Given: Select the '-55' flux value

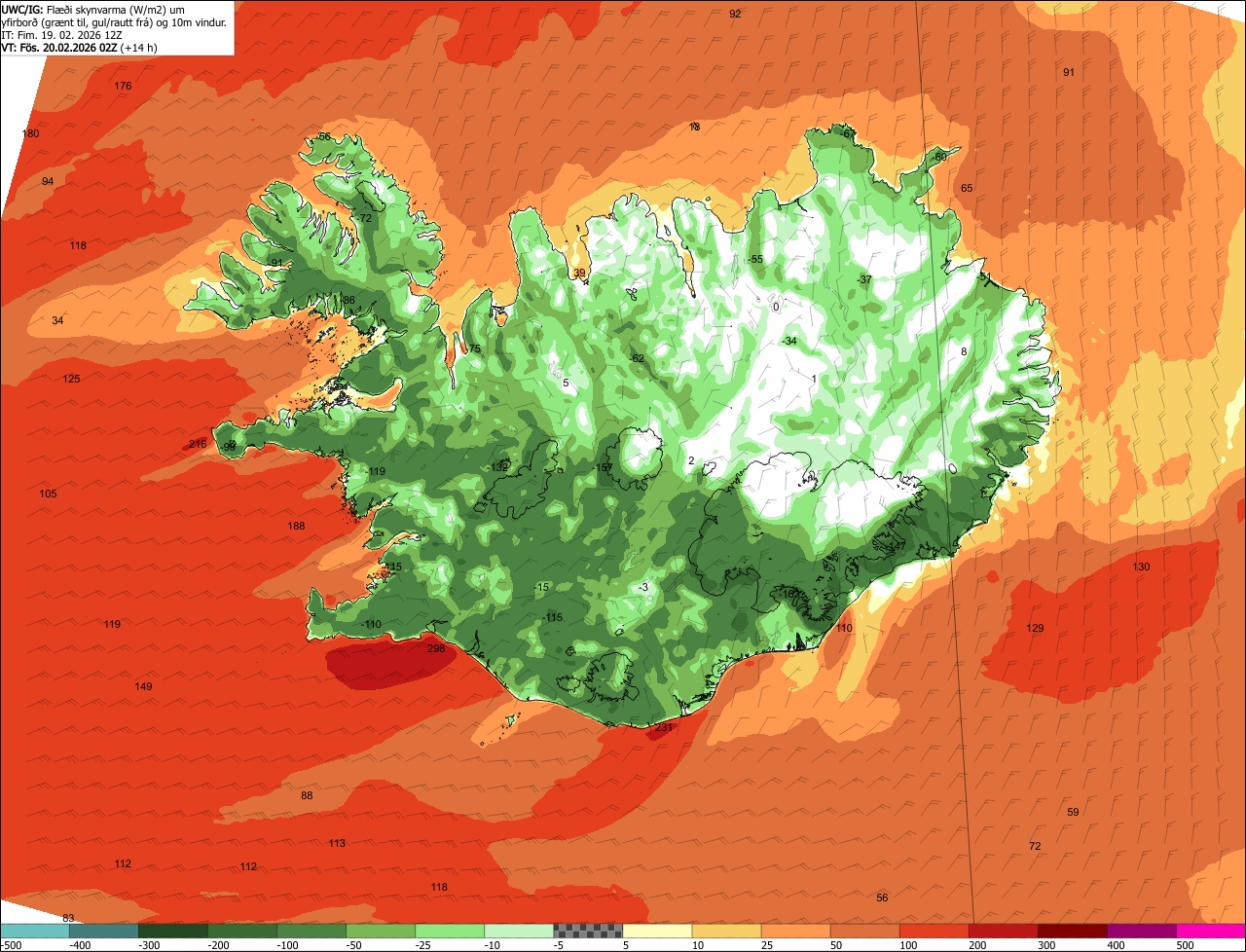Looking at the screenshot, I should click(754, 259).
